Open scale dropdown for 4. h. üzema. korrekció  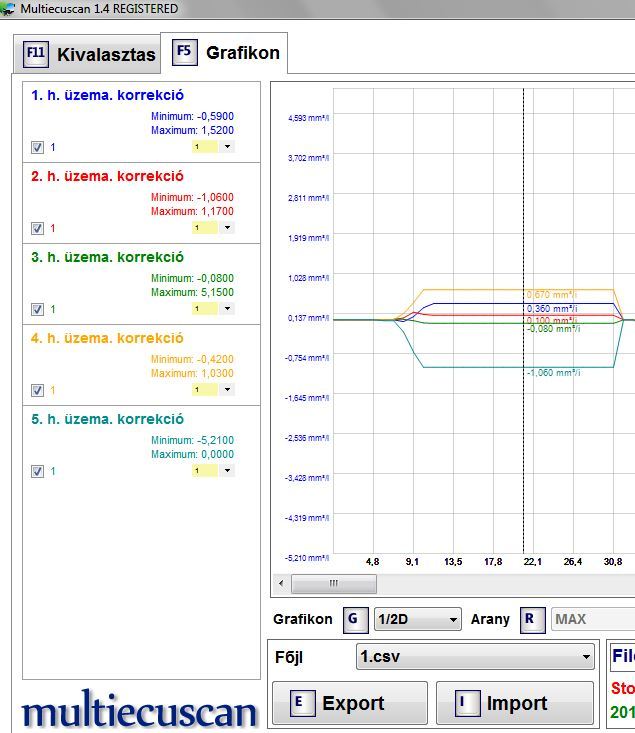click(227, 389)
